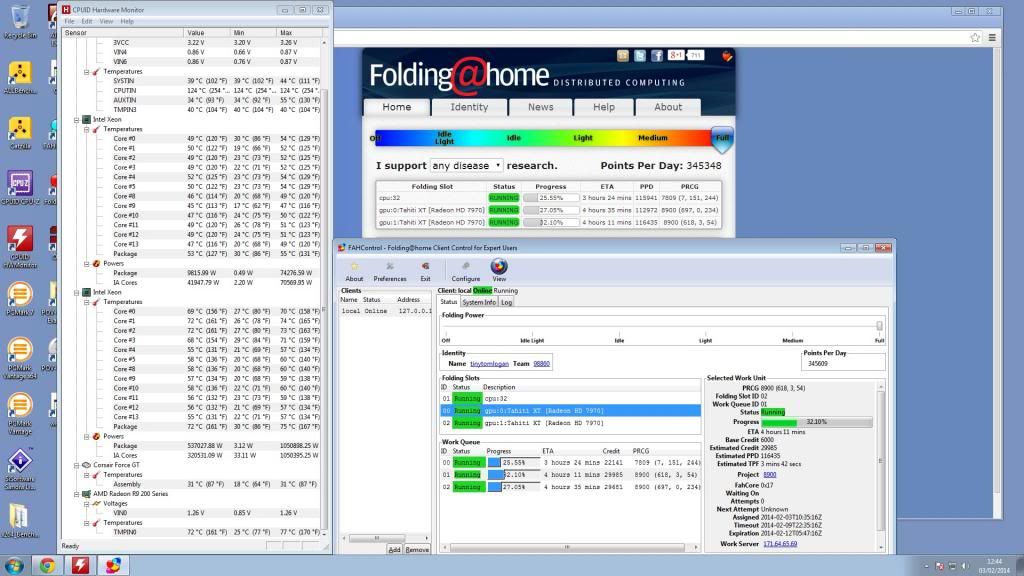Click the RSS feed icon in the Folding@home header
The width and height of the screenshot is (1024, 576).
623,56
